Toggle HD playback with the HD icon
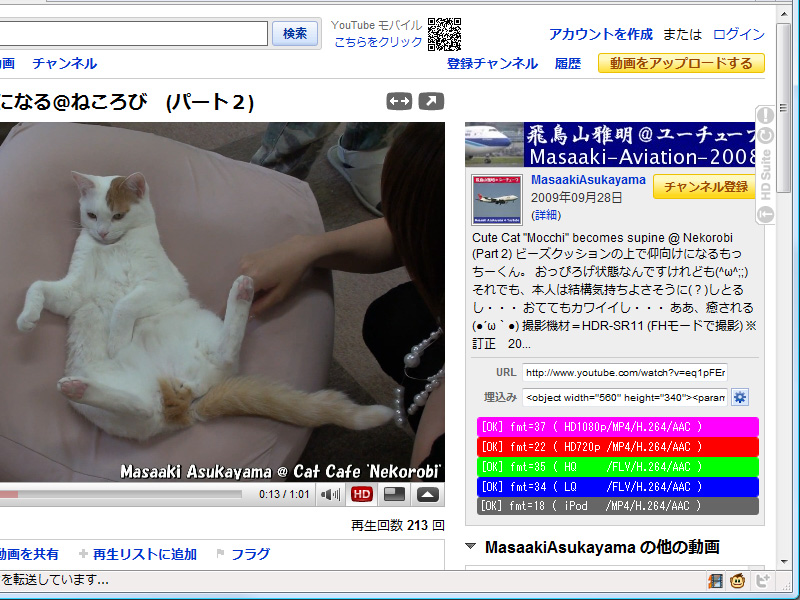The height and width of the screenshot is (600, 800). click(x=361, y=494)
